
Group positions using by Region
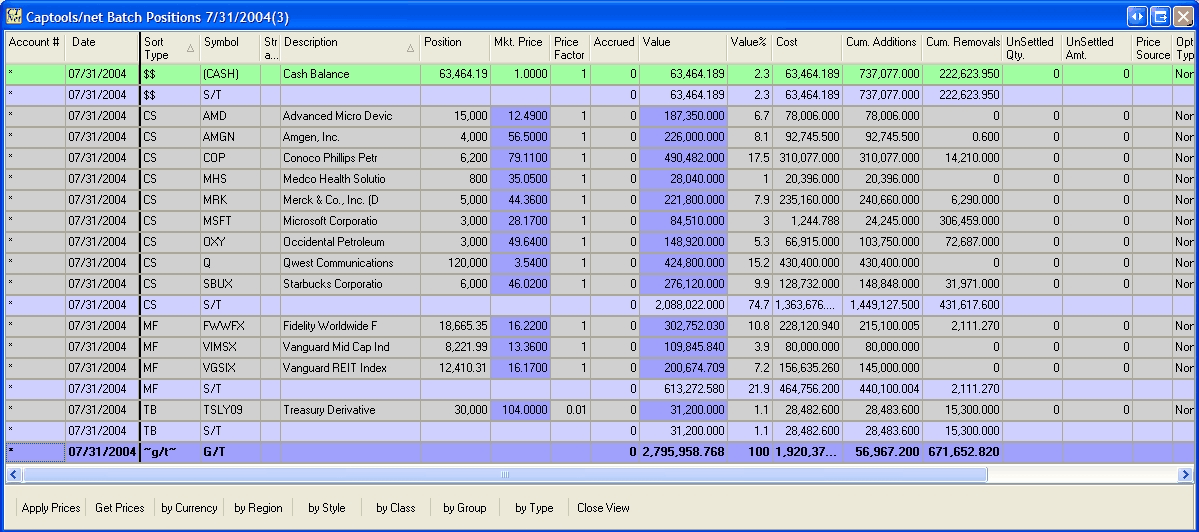(258, 508)
